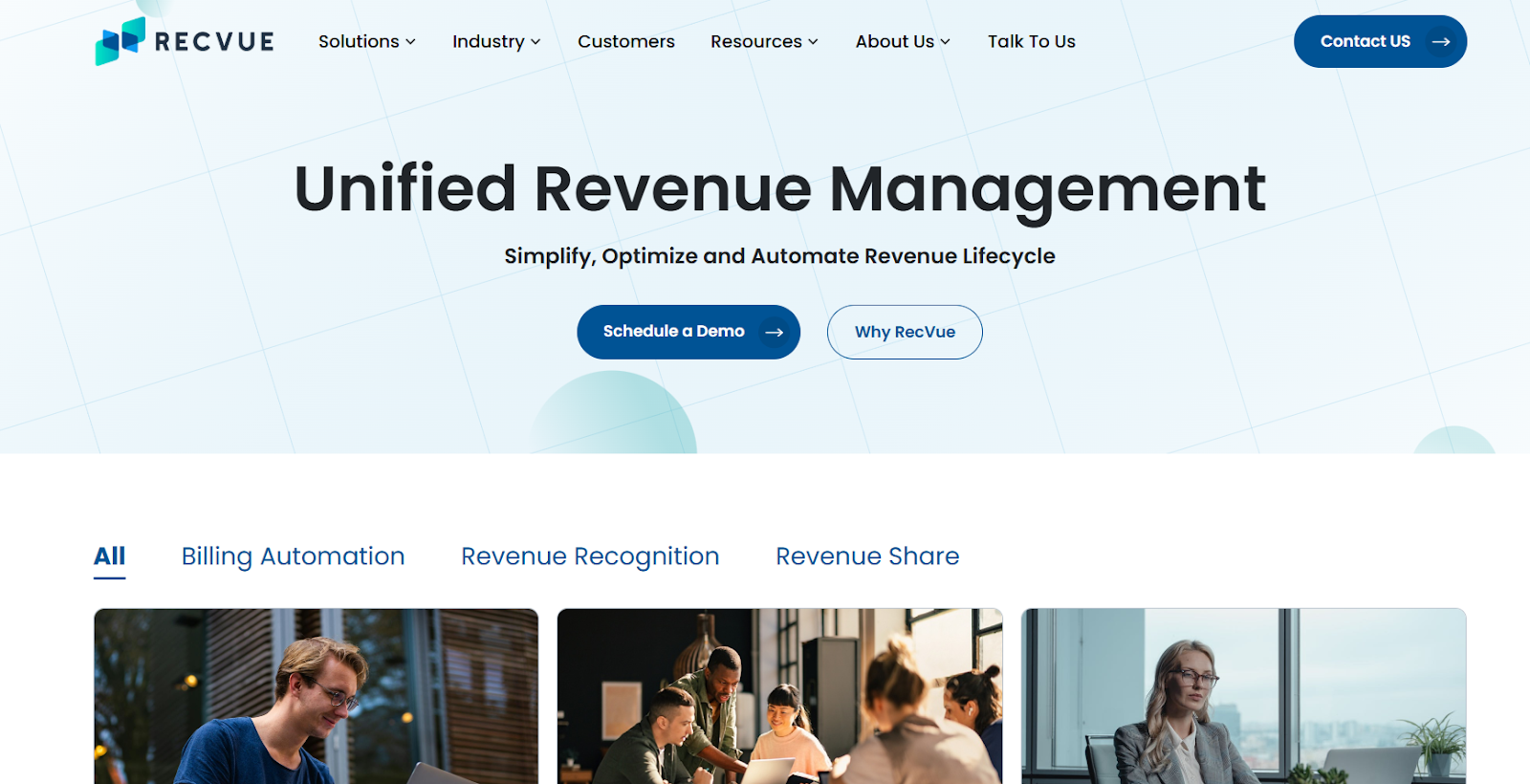Open the Solutions navigation item
This screenshot has height=784, width=1530.
359,41
